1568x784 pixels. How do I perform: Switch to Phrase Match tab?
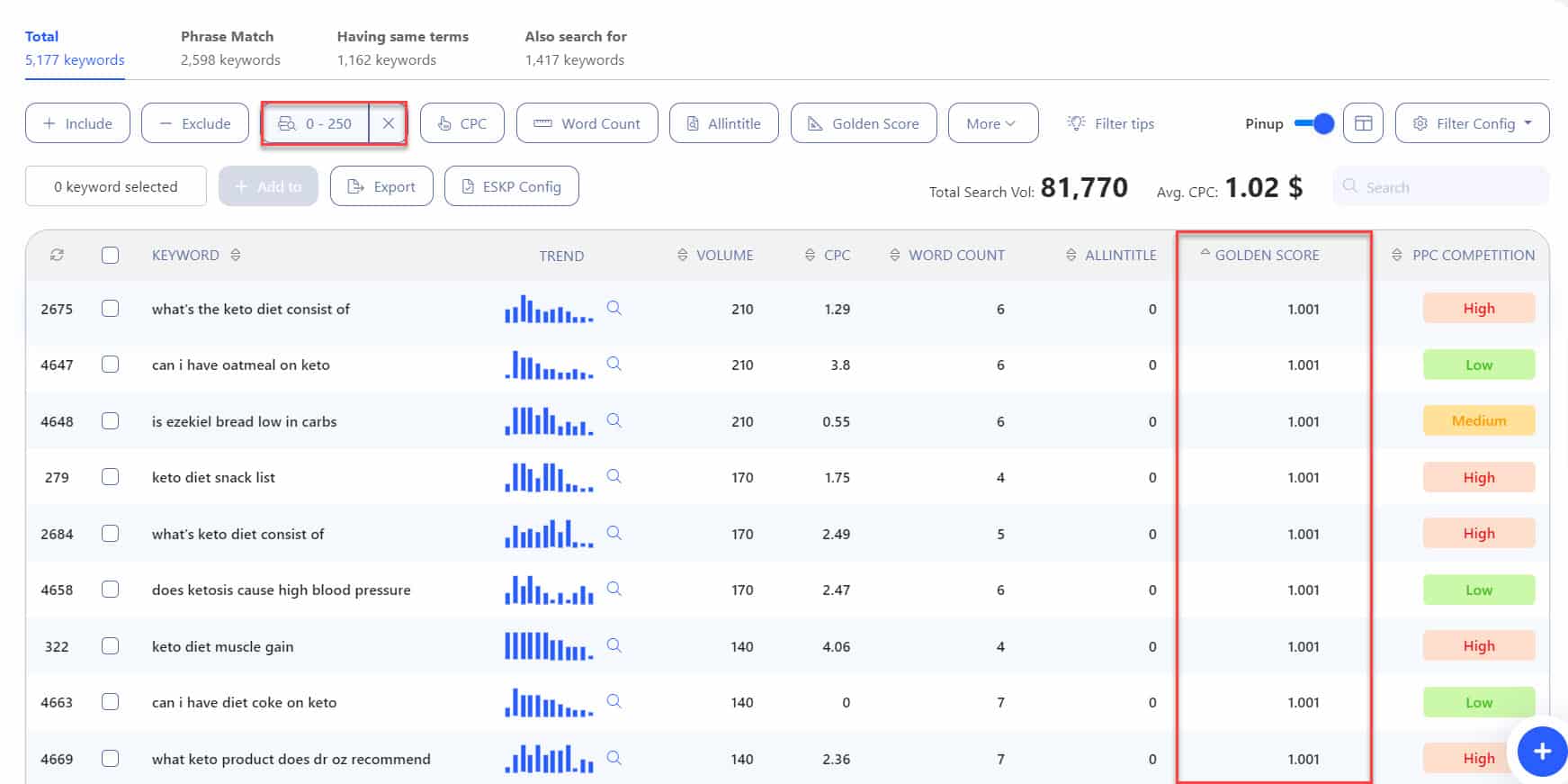(229, 48)
